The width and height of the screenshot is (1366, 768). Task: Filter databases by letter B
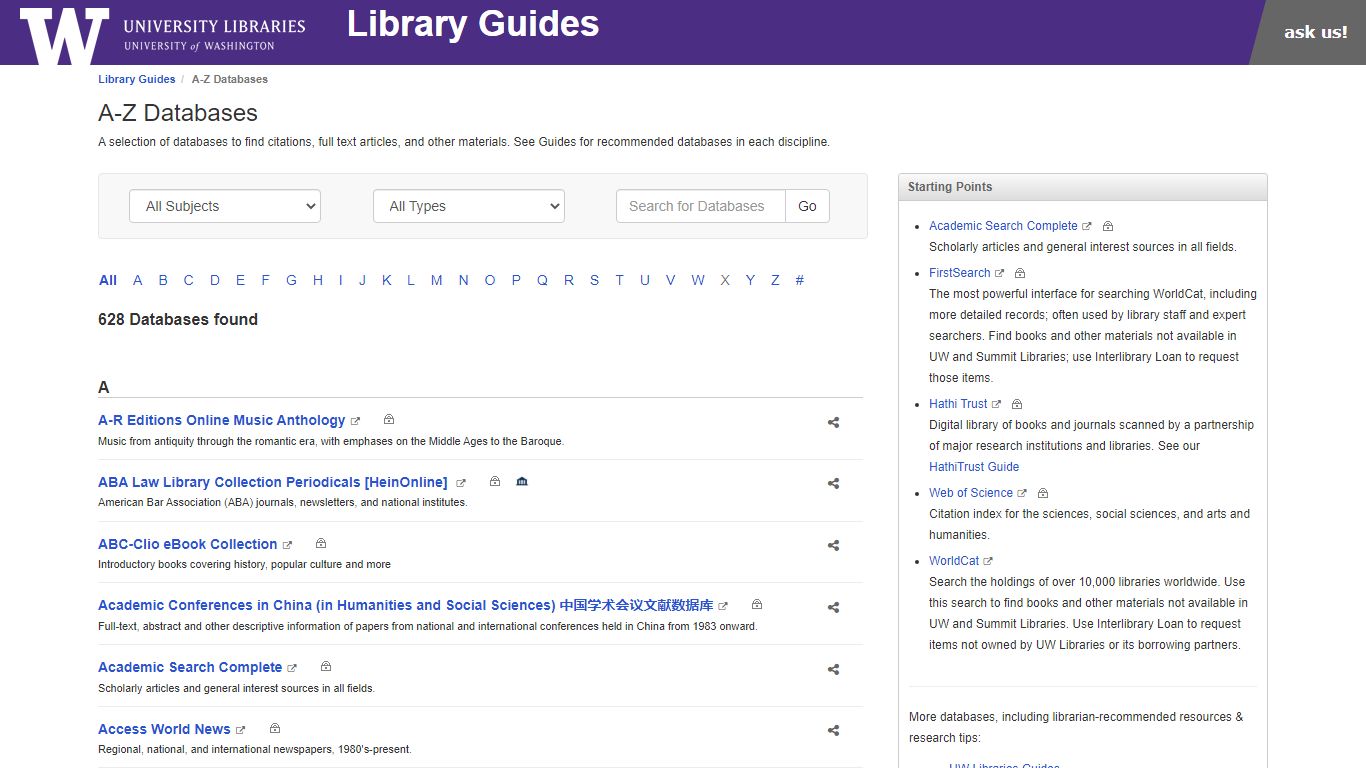click(x=163, y=280)
